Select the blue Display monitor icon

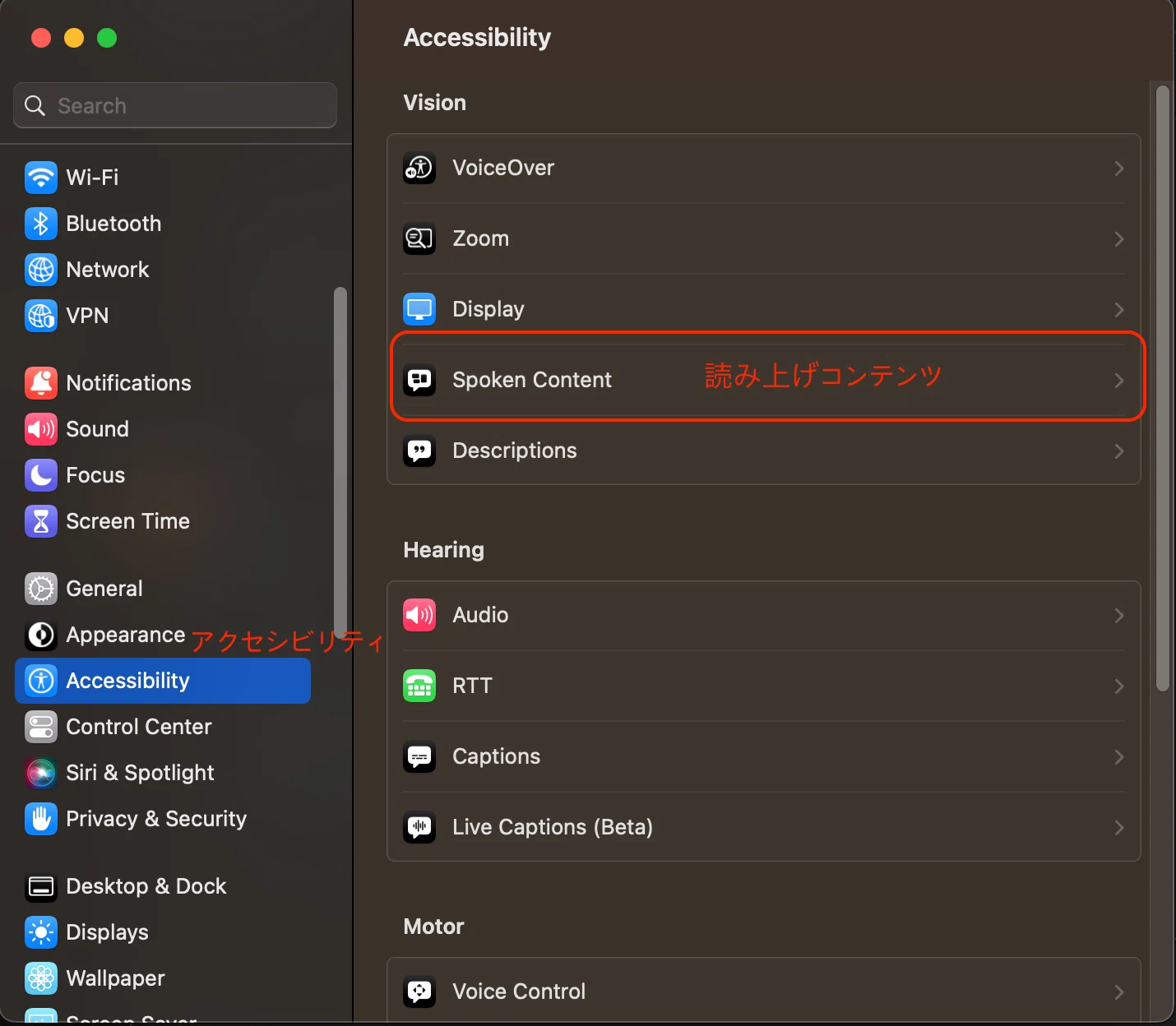point(419,309)
